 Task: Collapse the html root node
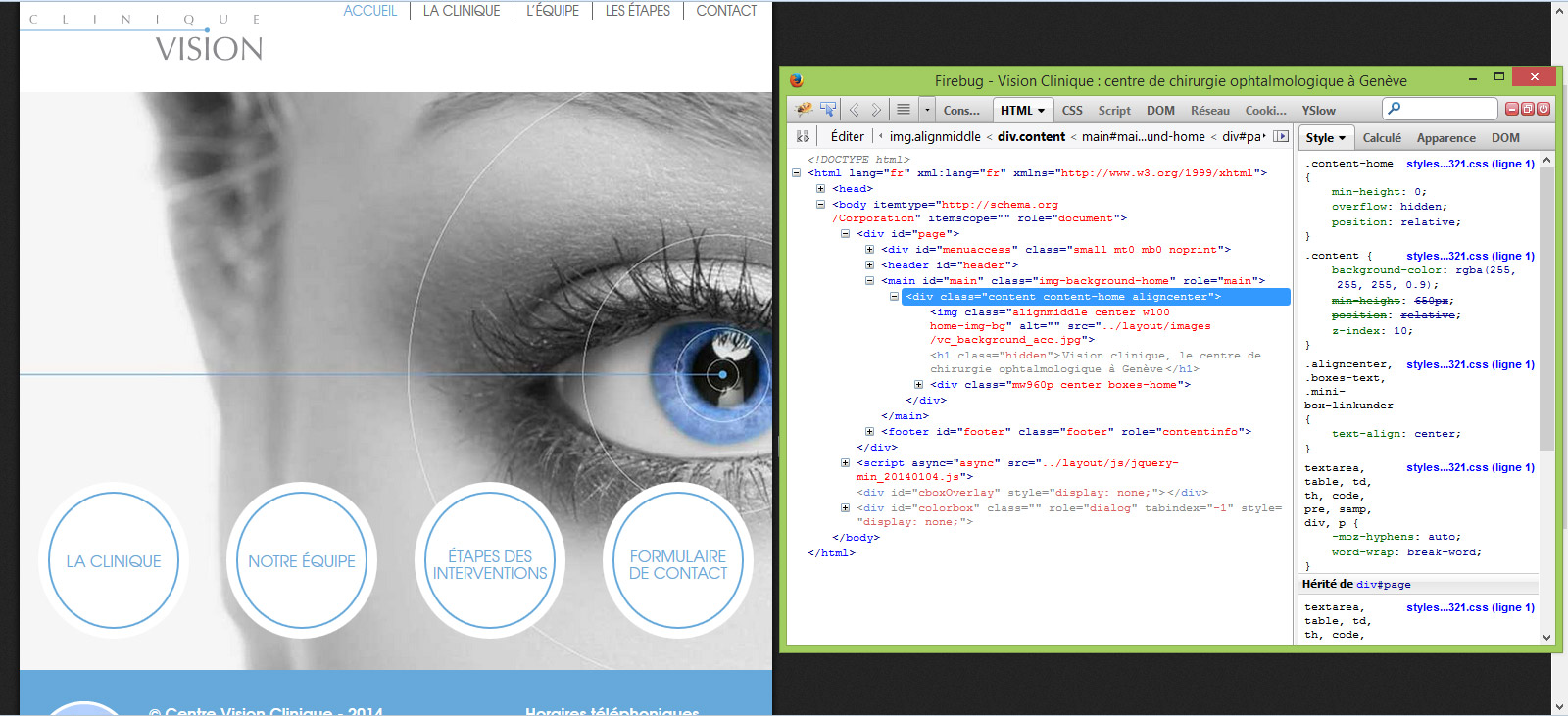pyautogui.click(x=797, y=173)
